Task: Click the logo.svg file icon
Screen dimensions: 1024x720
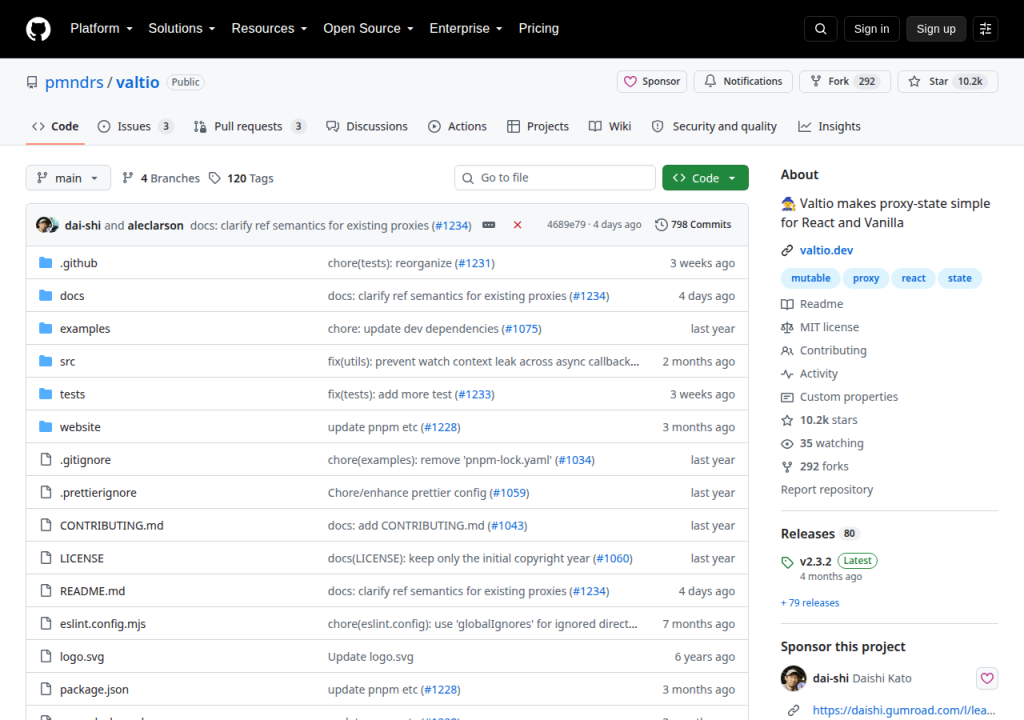Action: coord(45,656)
